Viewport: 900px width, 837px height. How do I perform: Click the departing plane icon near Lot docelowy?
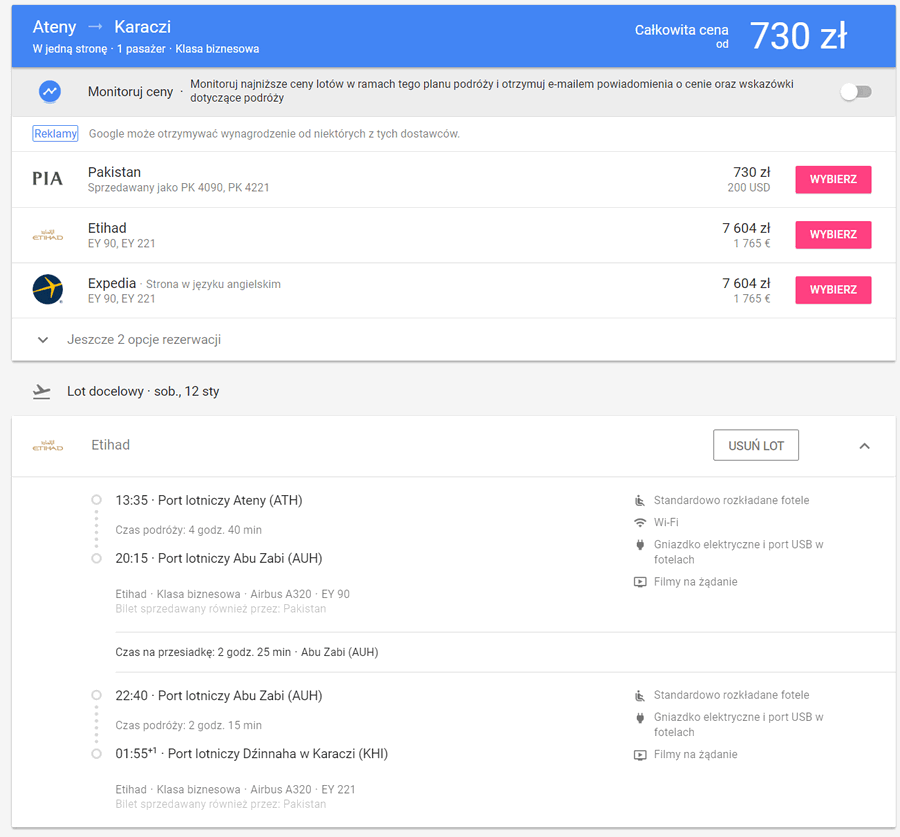(x=41, y=392)
